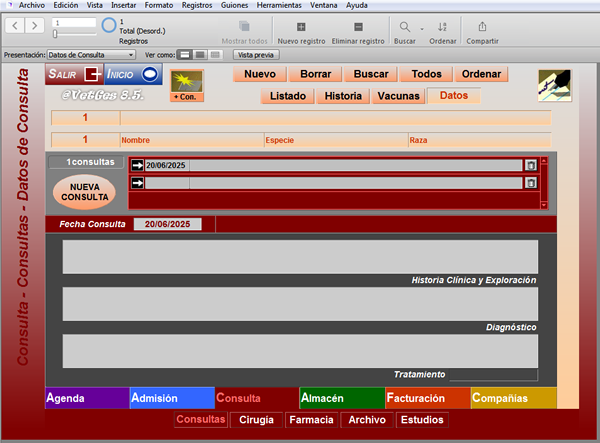Viewport: 600px width, 443px height.
Task: Click the Nuevo registro toolbar icon
Action: tap(301, 27)
